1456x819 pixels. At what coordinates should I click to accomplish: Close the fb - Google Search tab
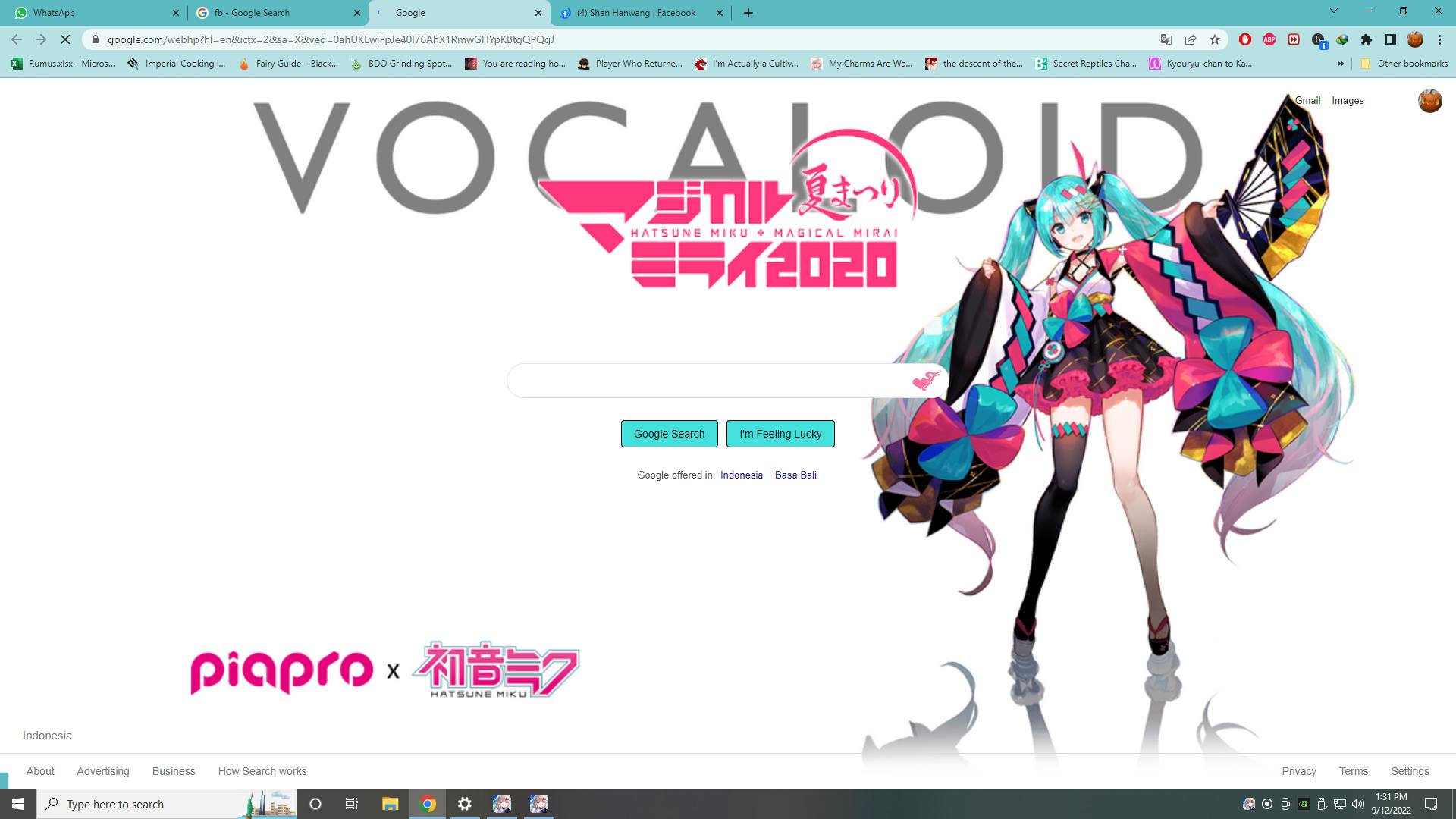point(357,13)
